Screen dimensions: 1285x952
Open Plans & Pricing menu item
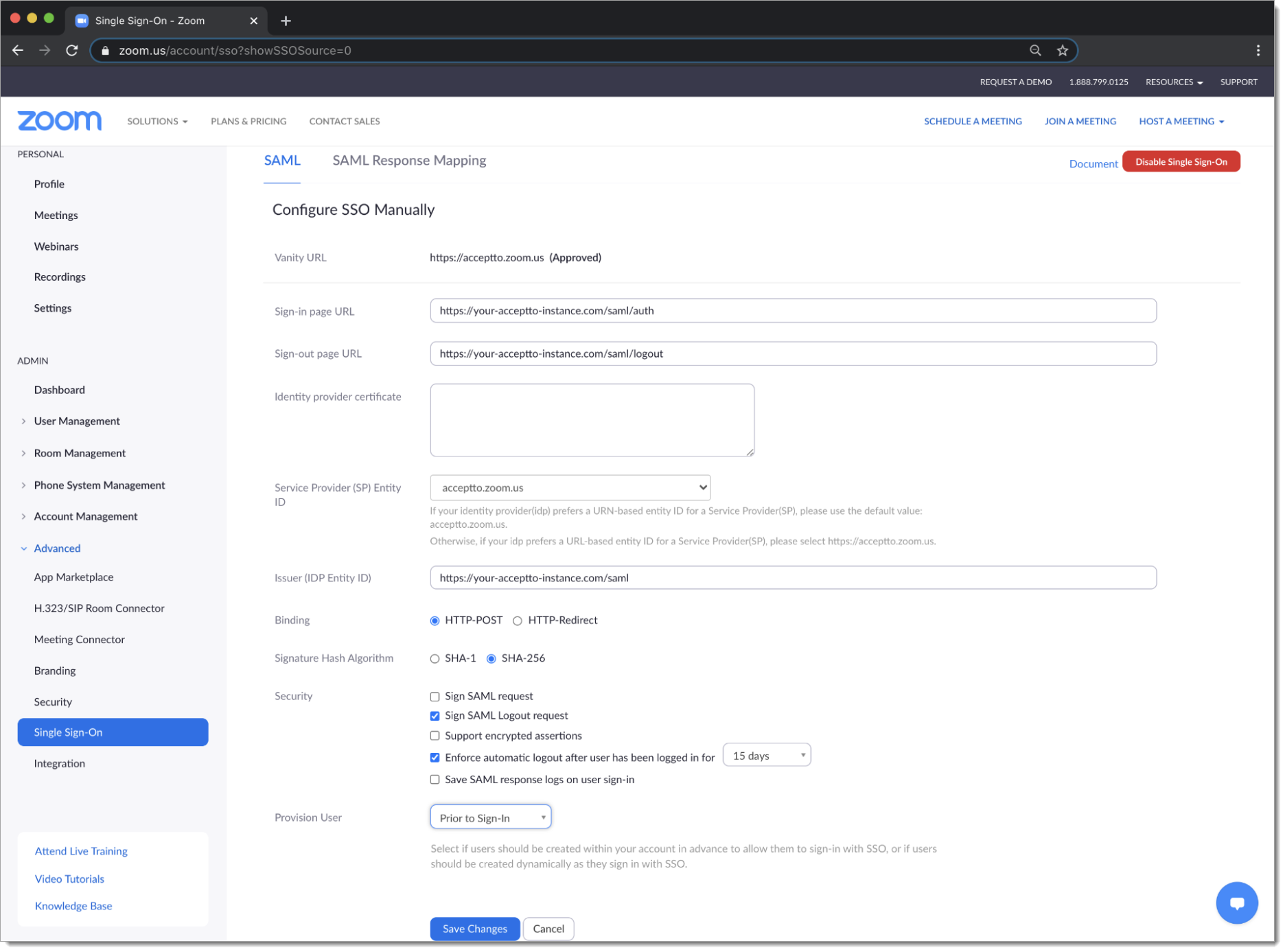[248, 121]
